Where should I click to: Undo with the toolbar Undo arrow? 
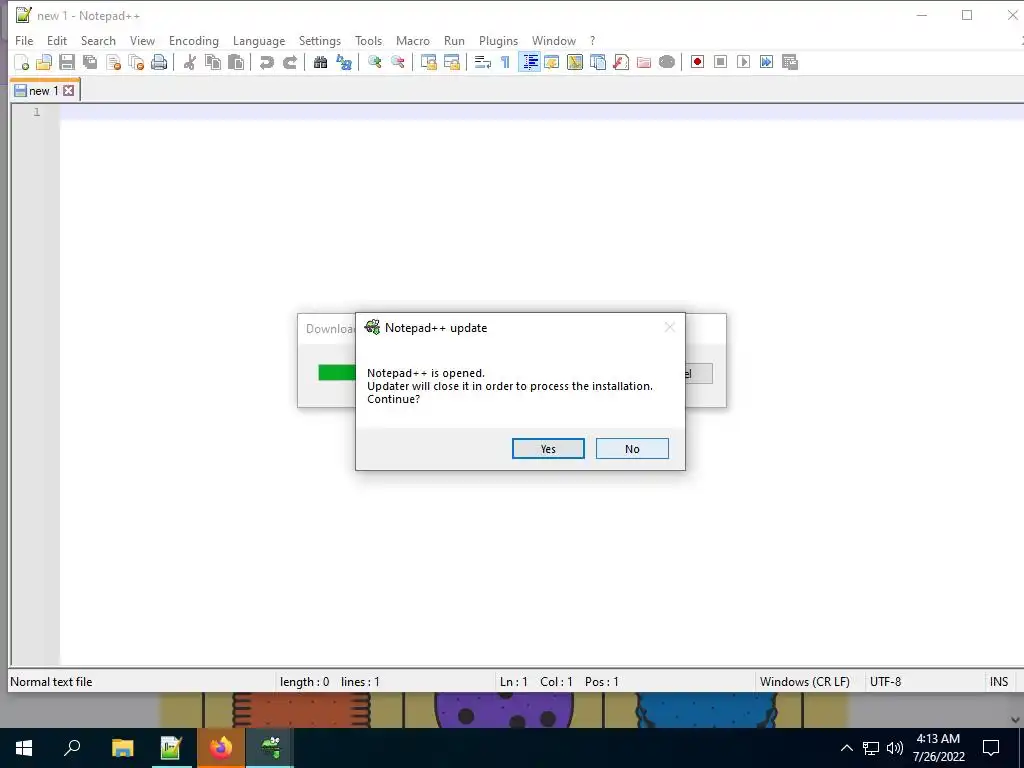point(266,62)
